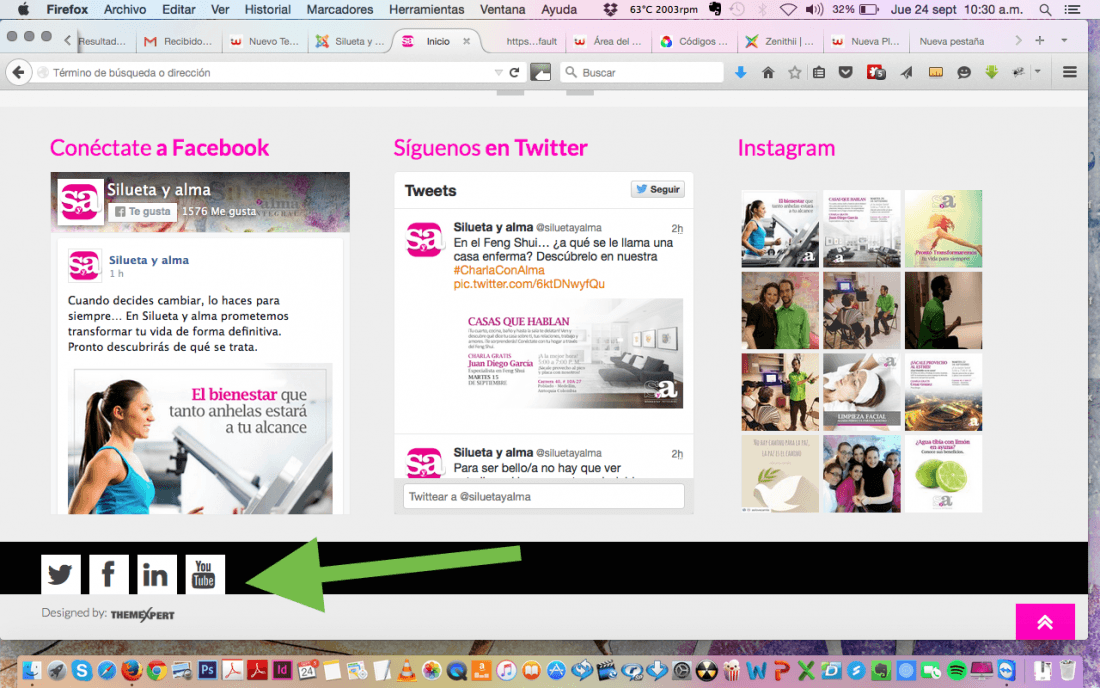Save page to Pocket

tap(845, 72)
